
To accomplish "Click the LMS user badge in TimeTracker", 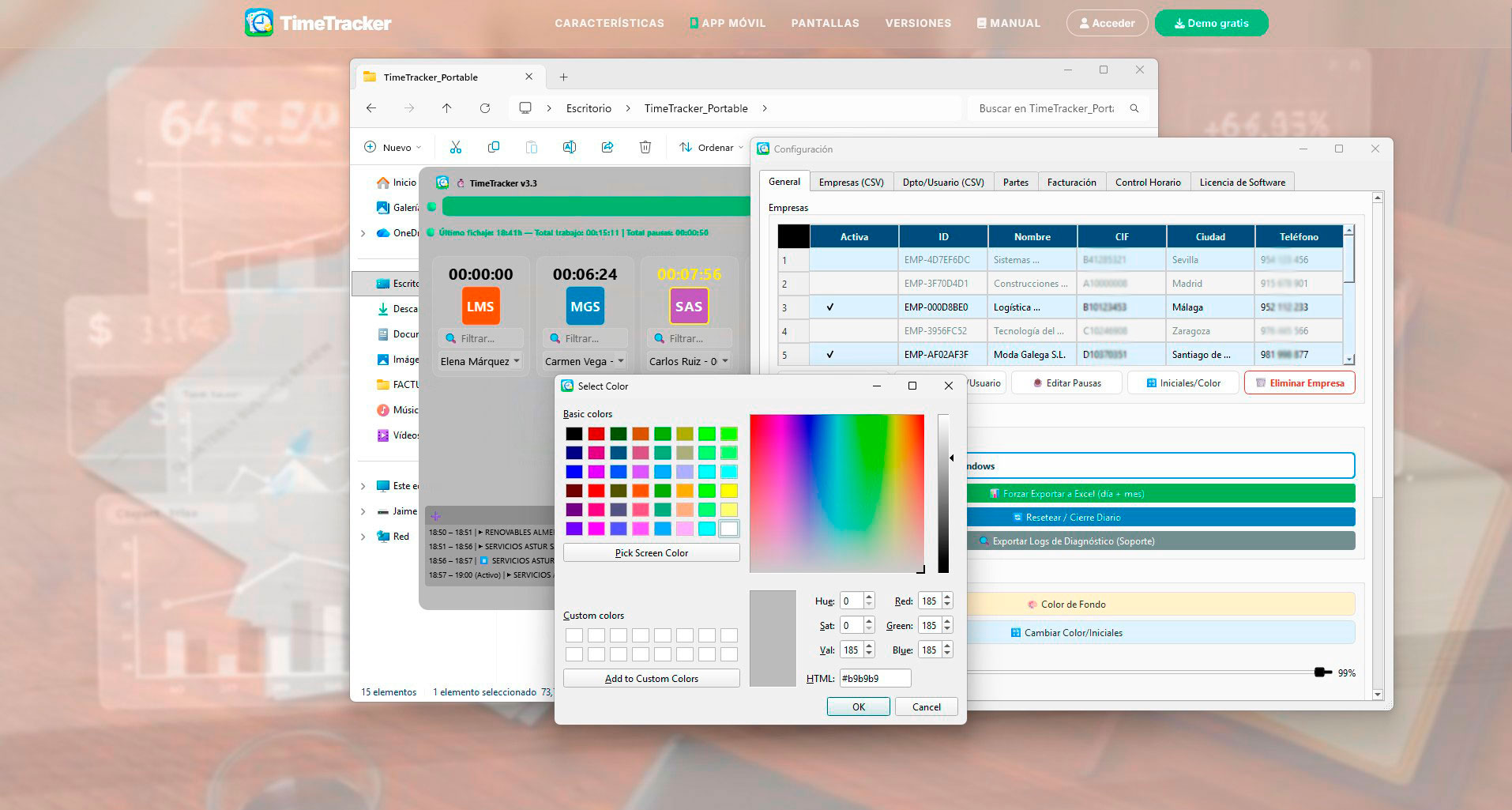I will [x=480, y=307].
